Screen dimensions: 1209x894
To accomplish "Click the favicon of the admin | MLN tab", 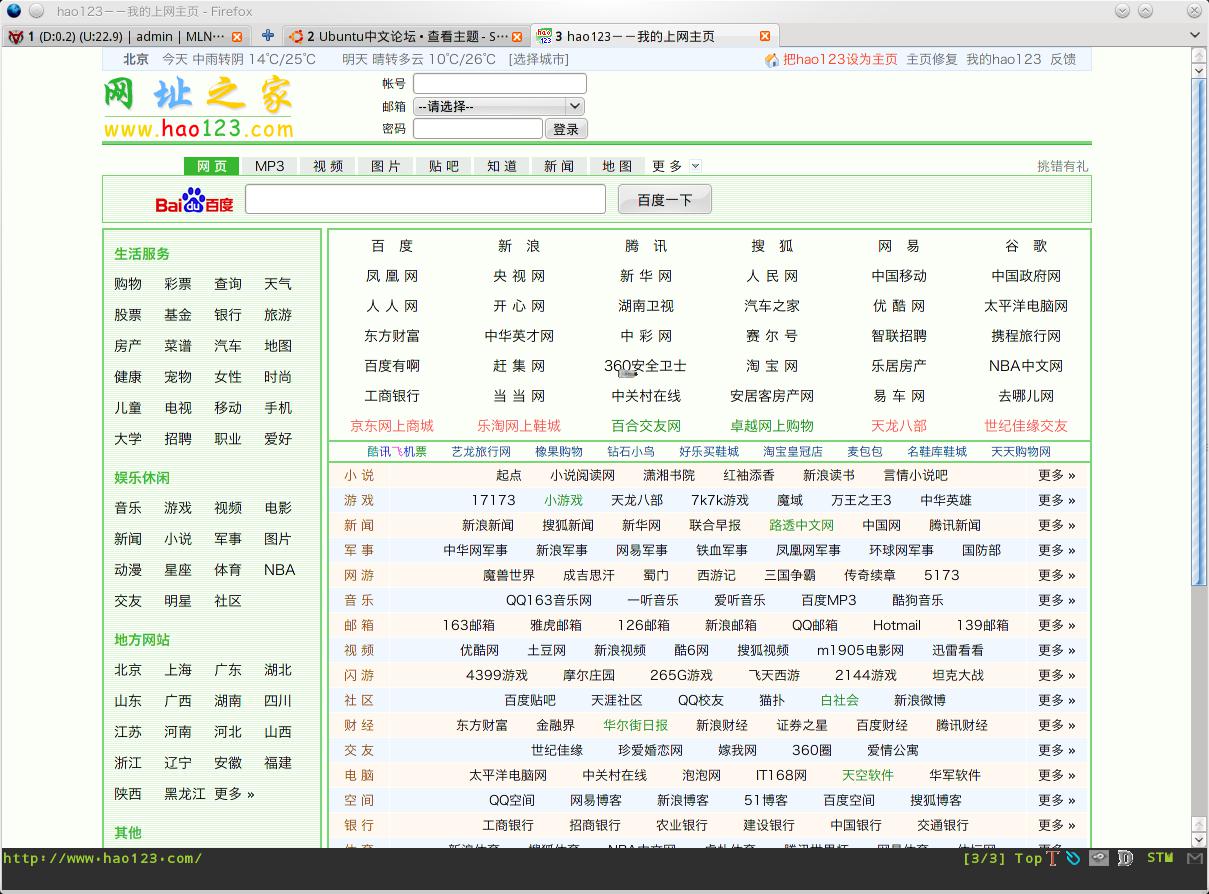I will (x=16, y=36).
